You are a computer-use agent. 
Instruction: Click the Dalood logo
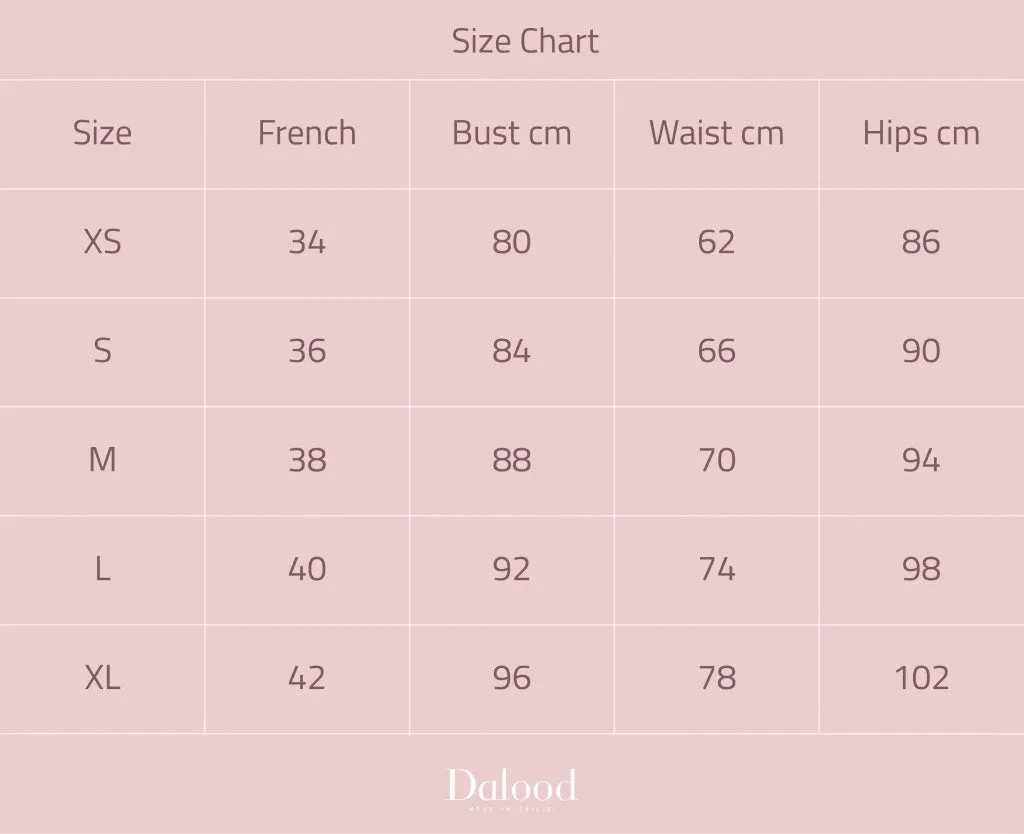(511, 789)
